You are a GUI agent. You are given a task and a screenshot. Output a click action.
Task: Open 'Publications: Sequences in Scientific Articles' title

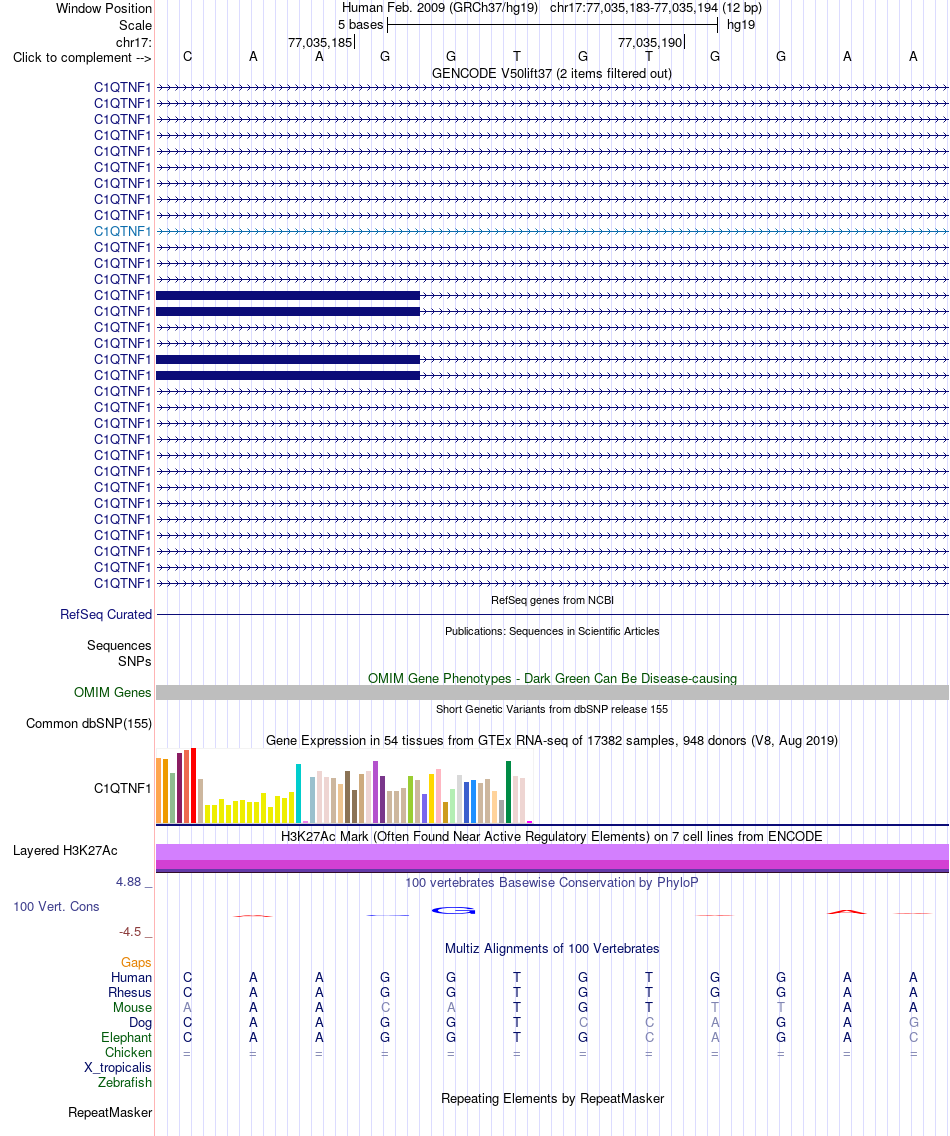pos(552,631)
